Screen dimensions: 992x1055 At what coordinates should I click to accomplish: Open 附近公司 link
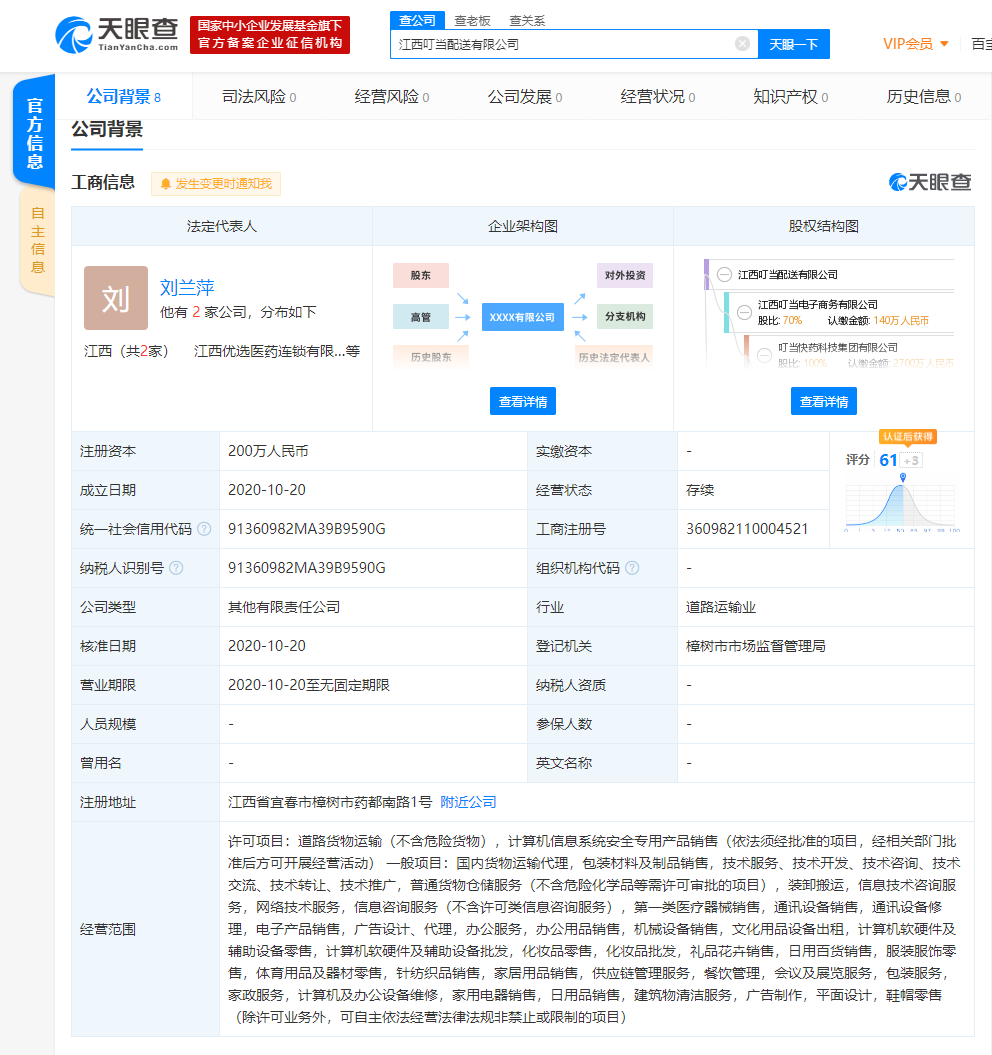(468, 802)
